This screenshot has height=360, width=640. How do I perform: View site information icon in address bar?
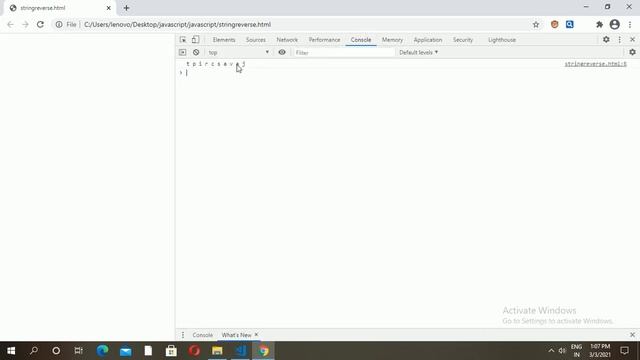[x=59, y=24]
